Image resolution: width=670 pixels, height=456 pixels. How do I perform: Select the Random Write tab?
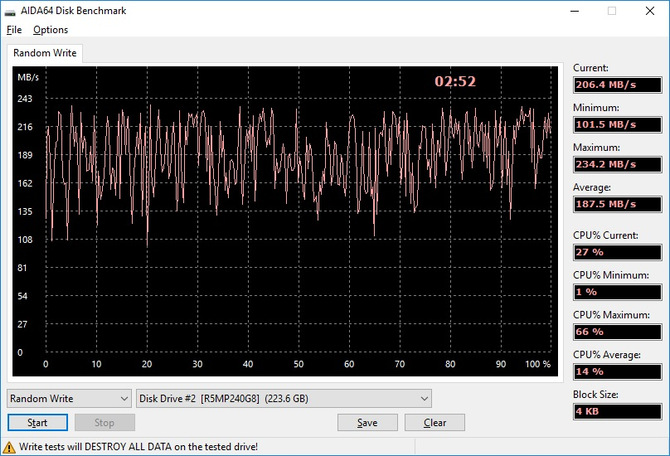pos(45,53)
